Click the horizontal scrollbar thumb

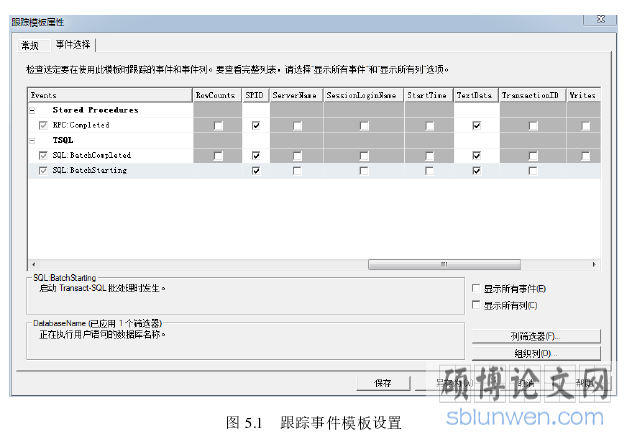(x=444, y=265)
